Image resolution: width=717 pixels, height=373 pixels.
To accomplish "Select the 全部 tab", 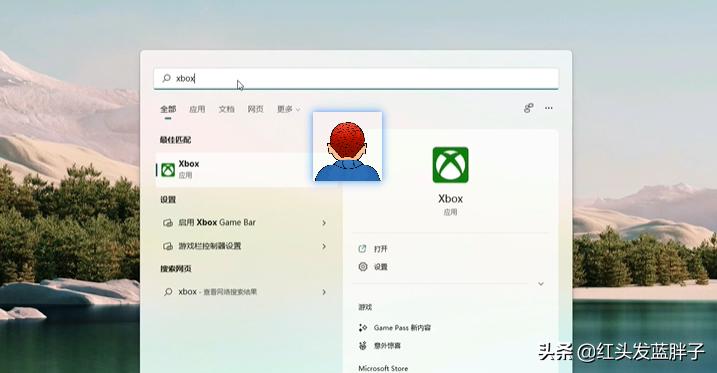I will 168,109.
